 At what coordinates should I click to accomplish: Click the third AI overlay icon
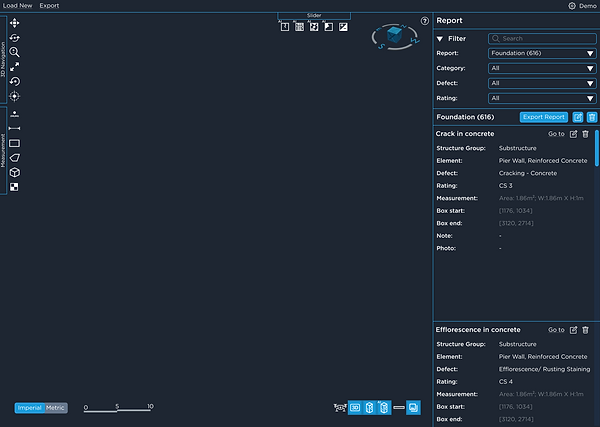point(314,27)
